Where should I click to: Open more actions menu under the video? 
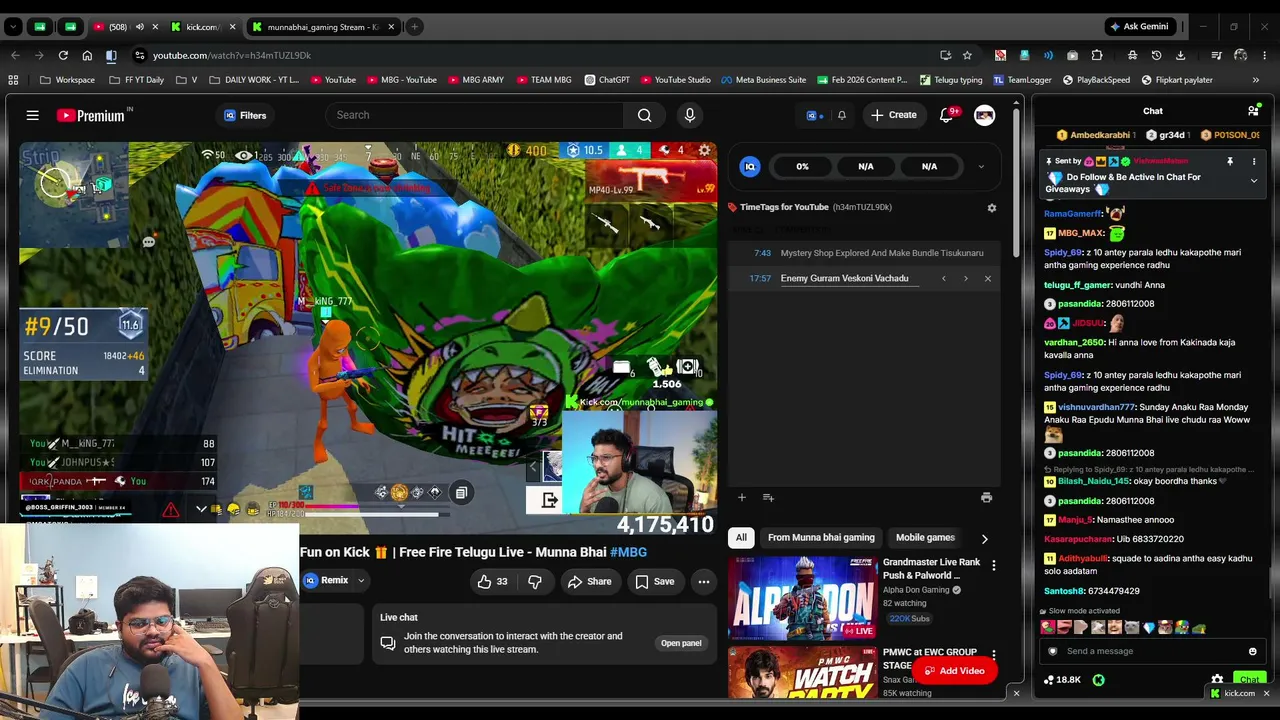coord(704,581)
